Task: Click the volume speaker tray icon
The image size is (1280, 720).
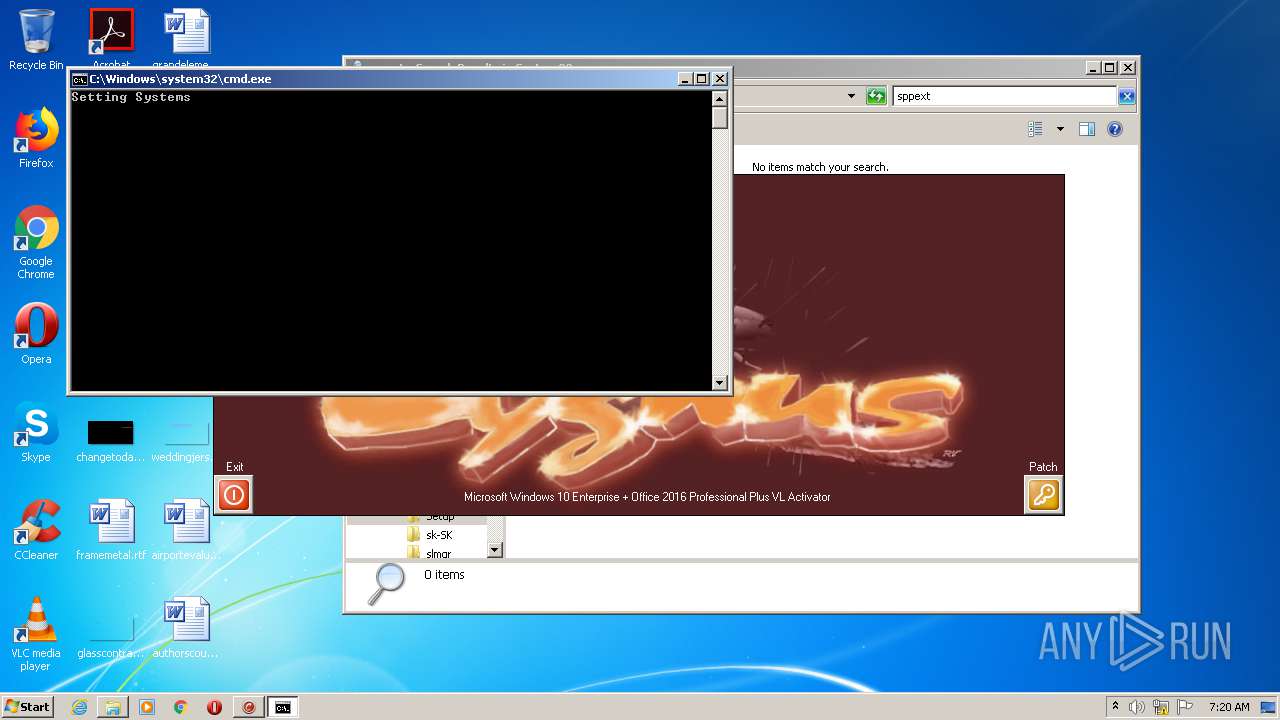Action: [x=1137, y=707]
